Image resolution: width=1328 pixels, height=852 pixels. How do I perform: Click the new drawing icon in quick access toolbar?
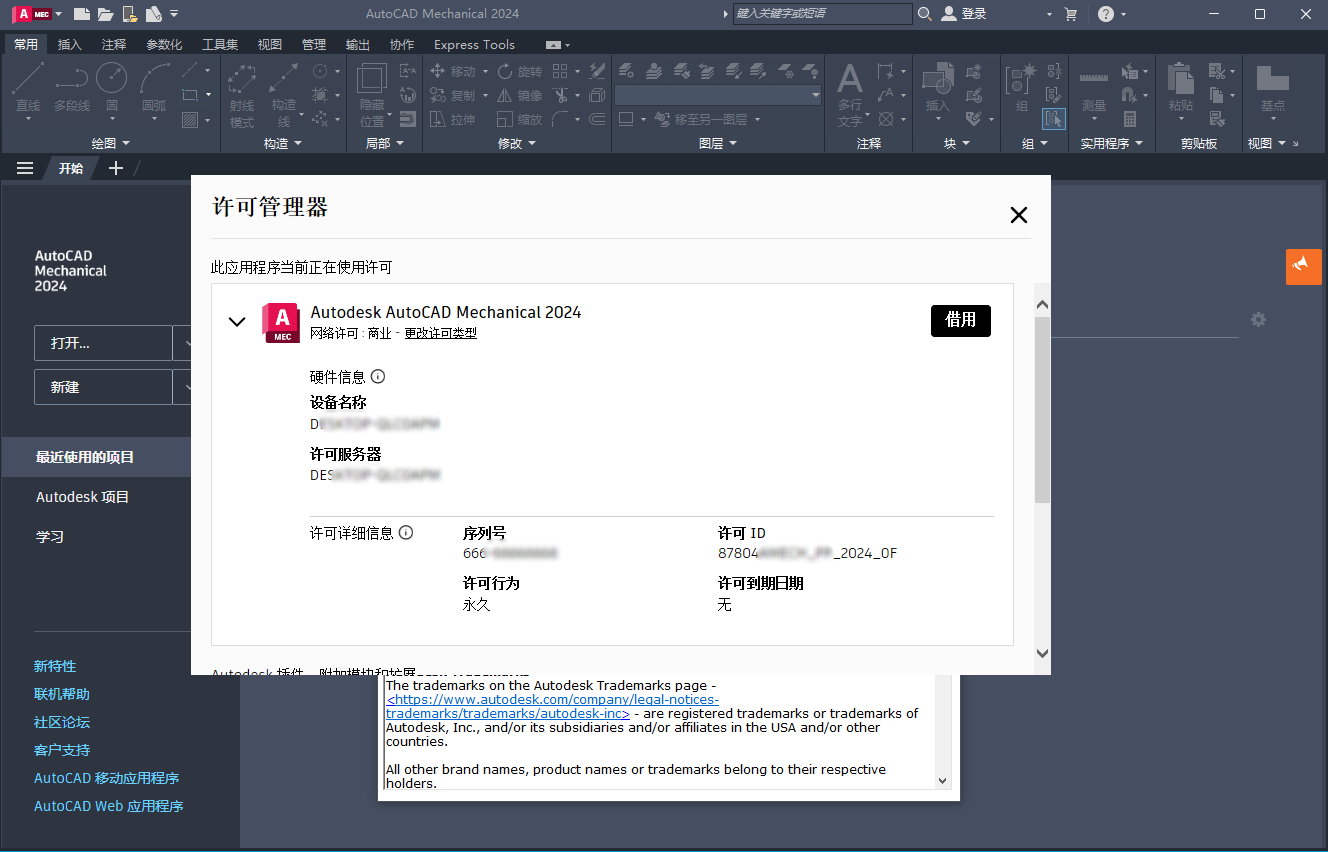(x=82, y=14)
